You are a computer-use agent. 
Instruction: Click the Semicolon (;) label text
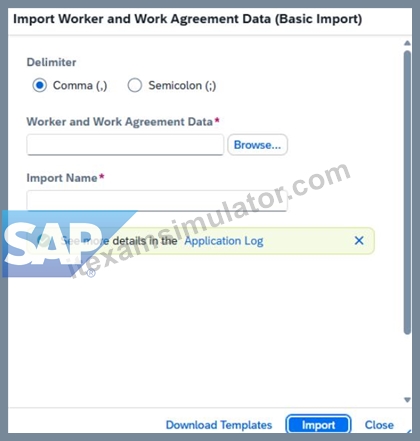[x=182, y=86]
